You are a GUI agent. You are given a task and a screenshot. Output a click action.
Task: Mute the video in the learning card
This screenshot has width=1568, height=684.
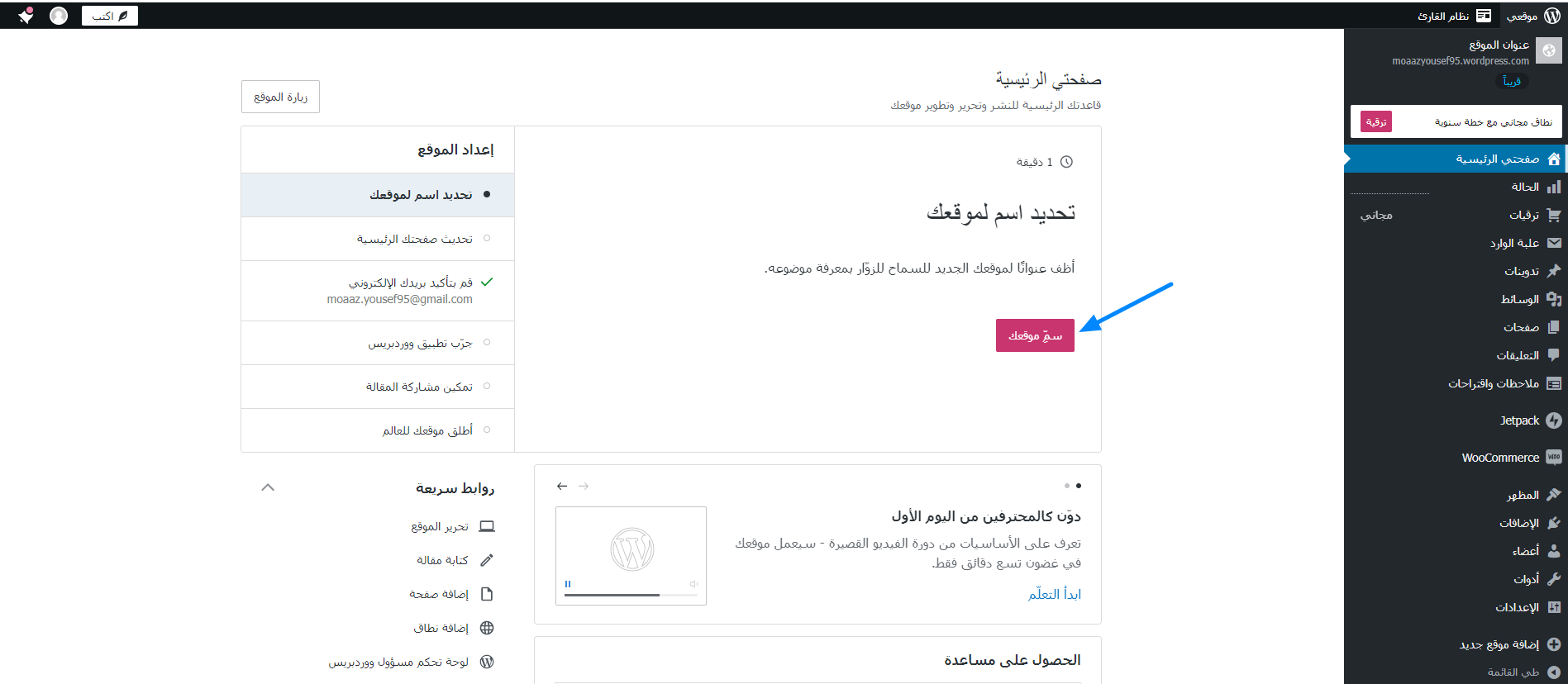coord(694,584)
